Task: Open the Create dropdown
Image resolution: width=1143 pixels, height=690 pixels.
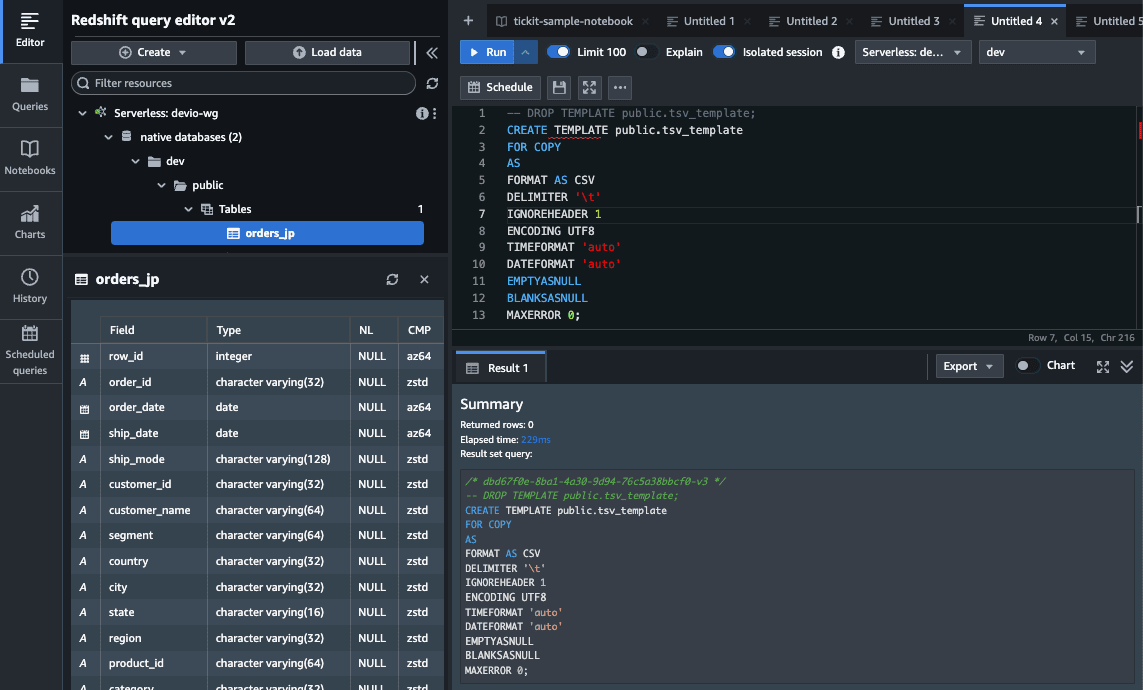Action: (154, 52)
